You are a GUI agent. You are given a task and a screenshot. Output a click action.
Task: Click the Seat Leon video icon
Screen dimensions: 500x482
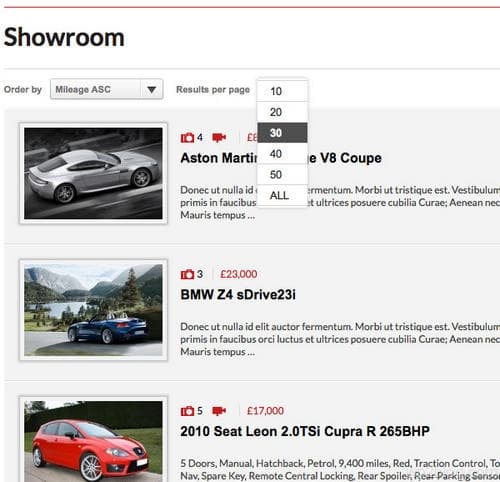click(x=219, y=411)
